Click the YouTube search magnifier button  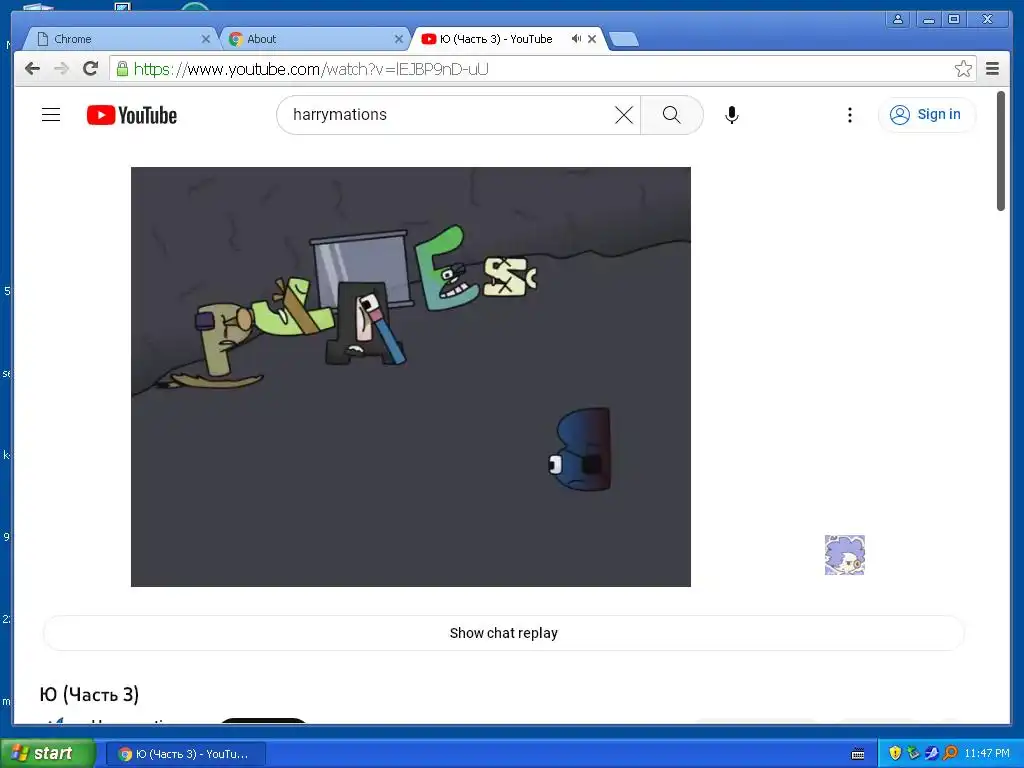(x=671, y=115)
